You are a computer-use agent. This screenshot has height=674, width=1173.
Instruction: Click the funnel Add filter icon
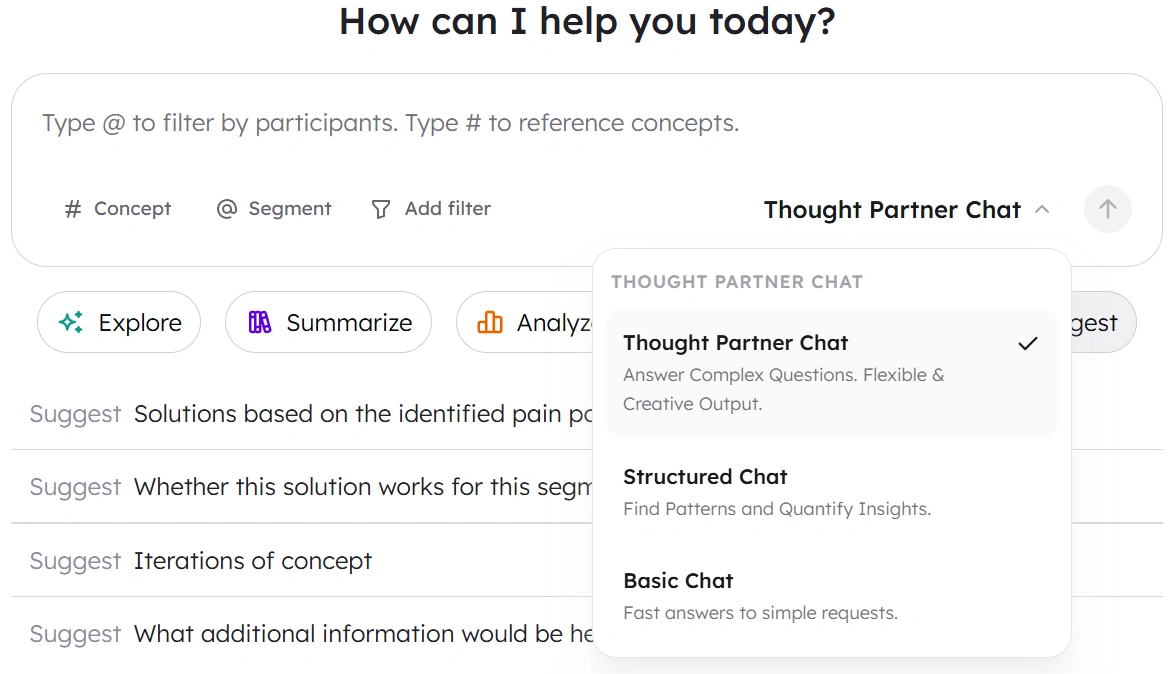381,209
